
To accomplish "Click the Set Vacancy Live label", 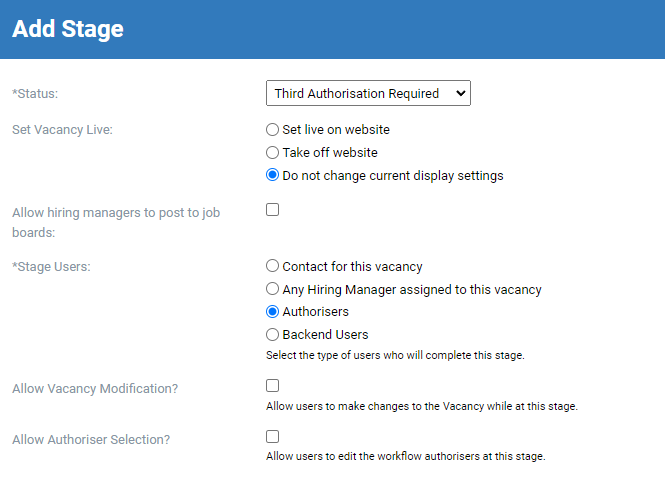I will [62, 130].
